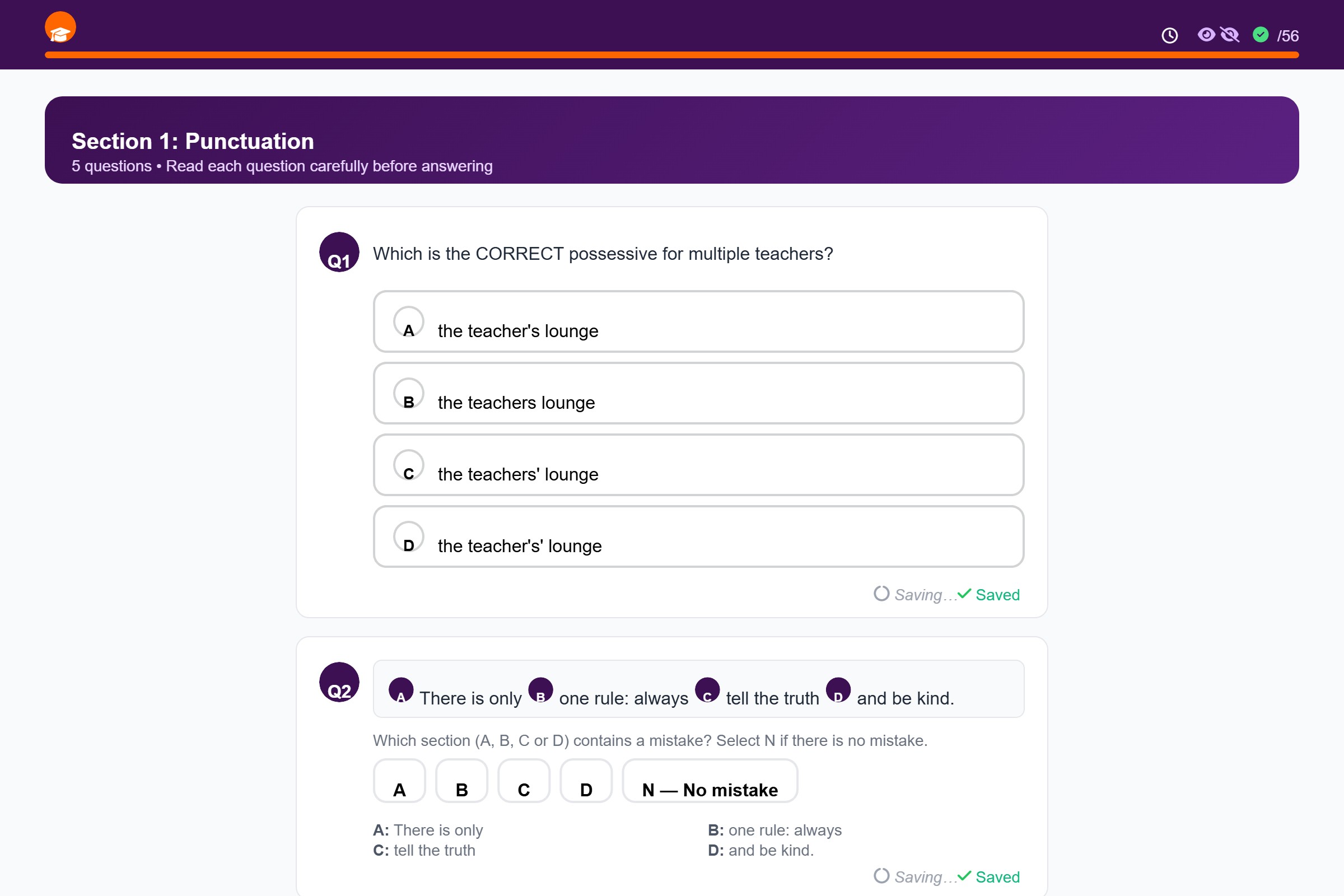
Task: Click the orange graduation cap logo
Action: coord(60,27)
